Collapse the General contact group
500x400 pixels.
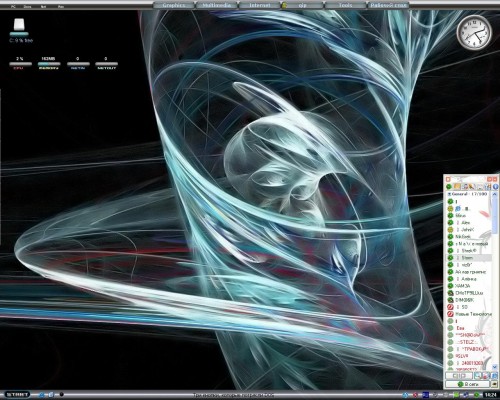click(x=450, y=194)
